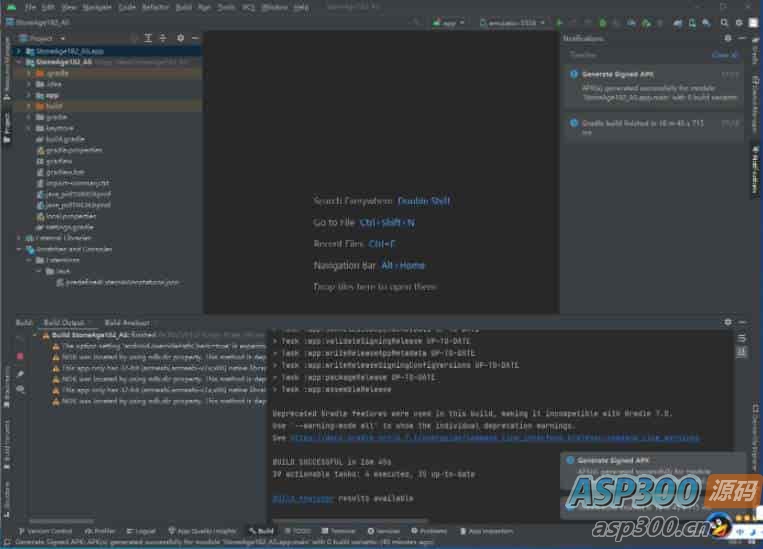The image size is (763, 549).
Task: Toggle the Notifications side tab
Action: 756,168
